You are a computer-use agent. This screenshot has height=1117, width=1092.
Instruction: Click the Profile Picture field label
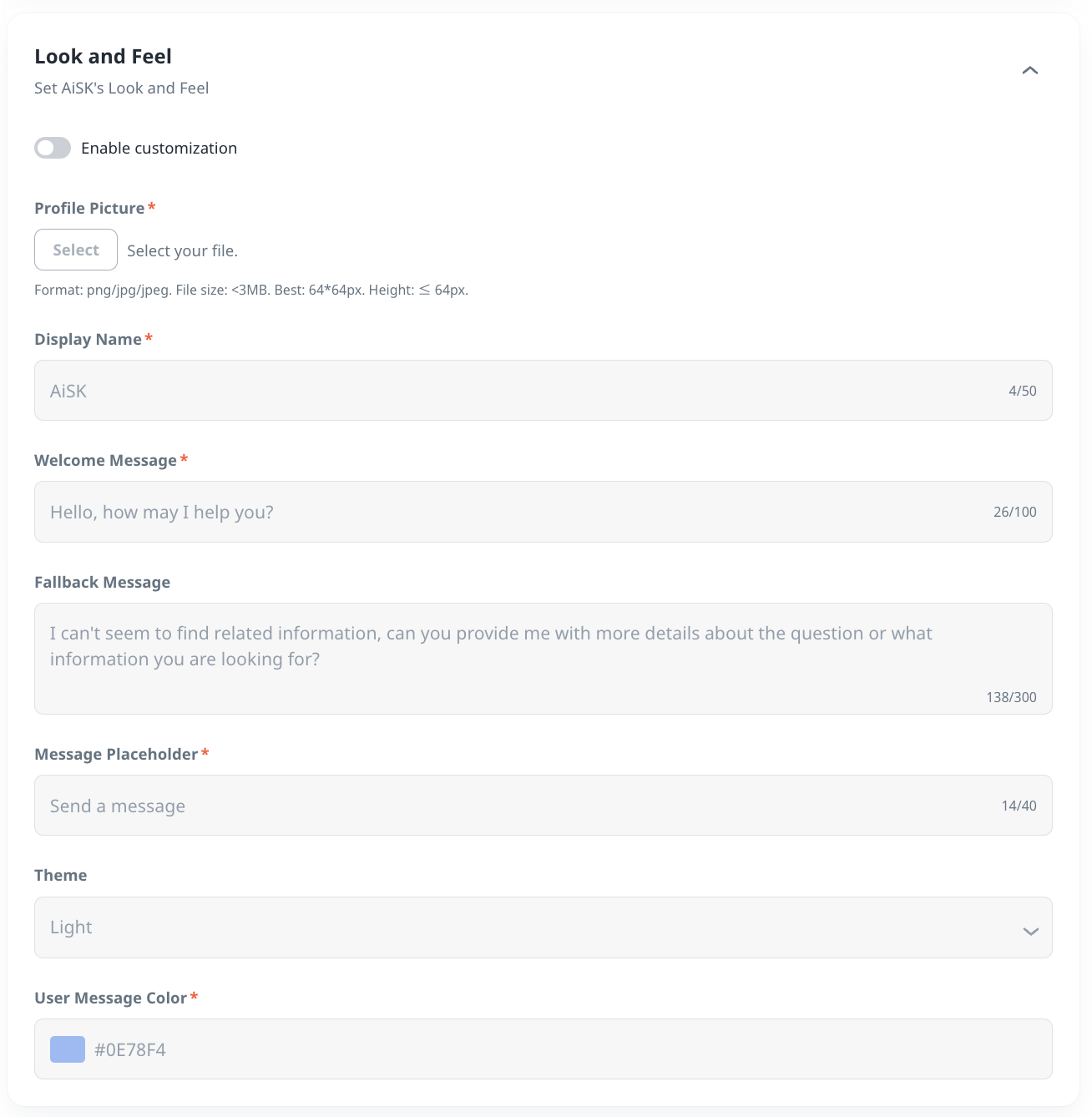pos(89,208)
